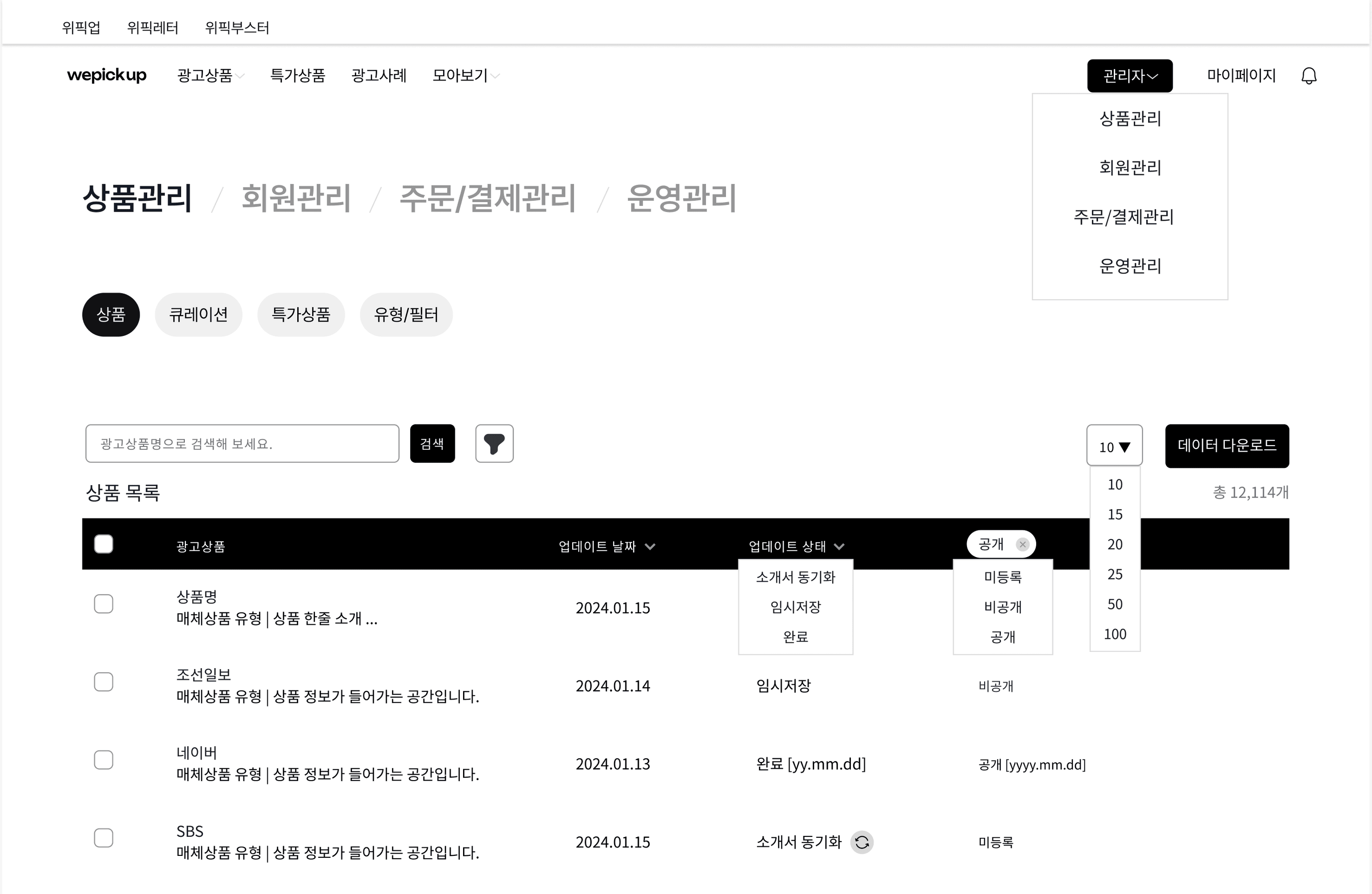The image size is (1372, 894).
Task: Focus the 광고상품명 search input field
Action: click(x=242, y=444)
